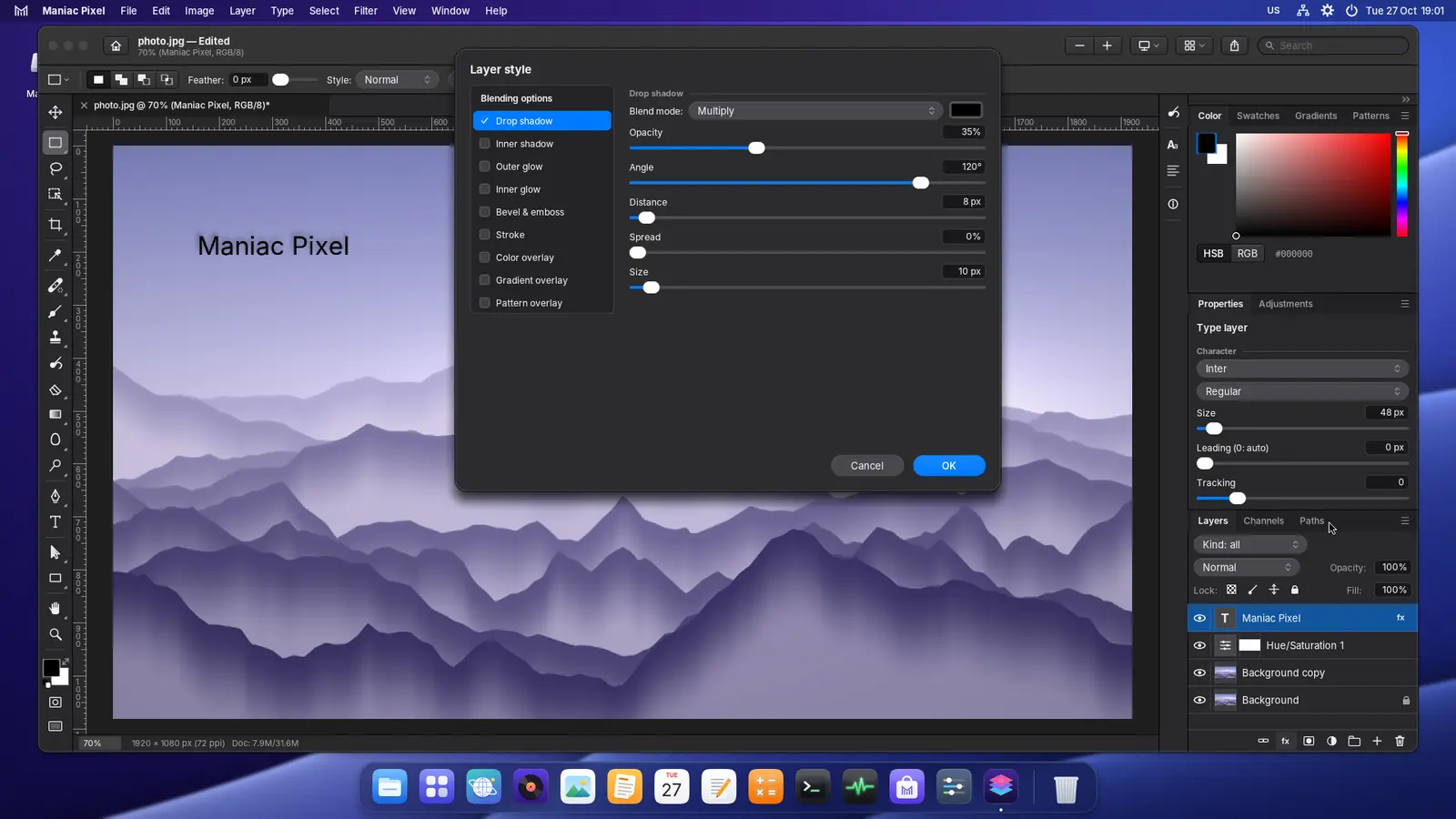
Task: Enable Bevel & emboss checkbox
Action: [x=485, y=212]
